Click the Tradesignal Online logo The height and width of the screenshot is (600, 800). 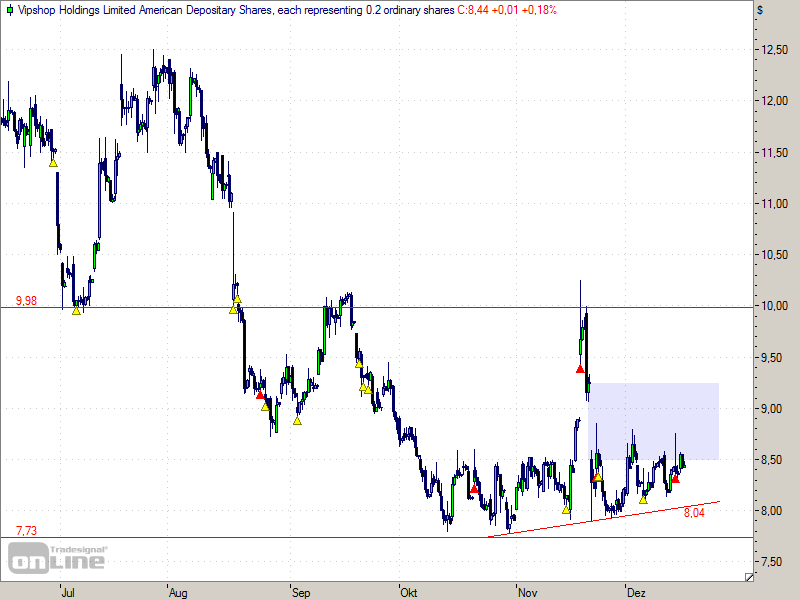click(x=57, y=558)
